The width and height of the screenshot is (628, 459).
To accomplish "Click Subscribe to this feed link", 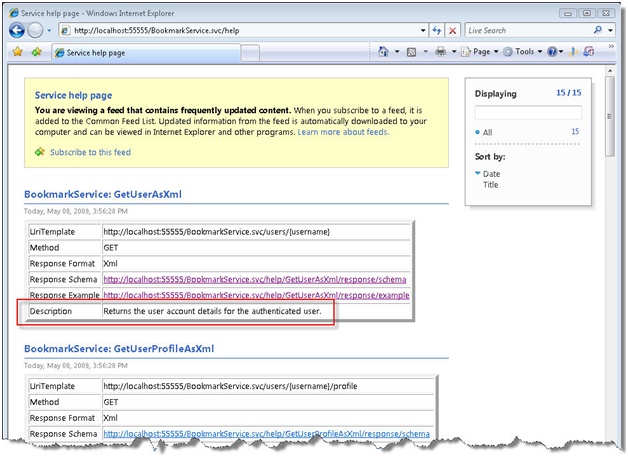I will [91, 152].
